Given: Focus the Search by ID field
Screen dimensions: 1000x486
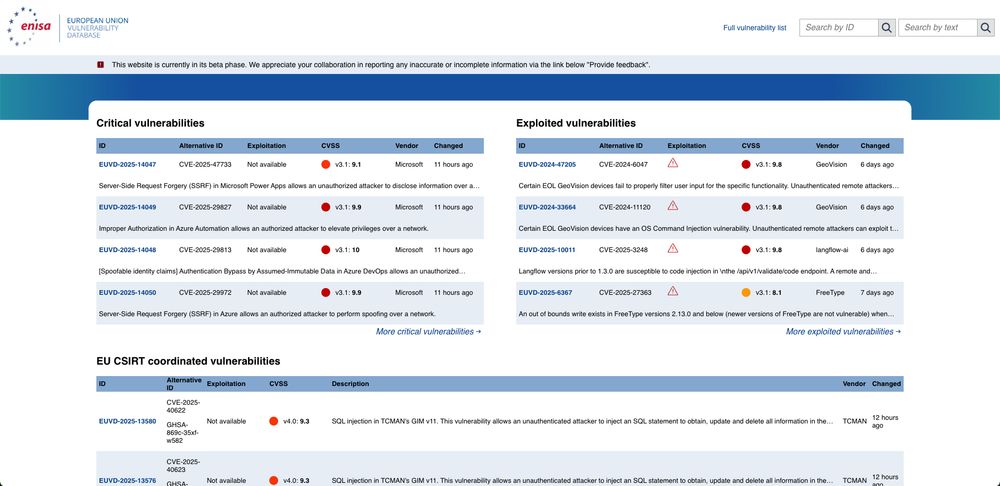Looking at the screenshot, I should 839,27.
